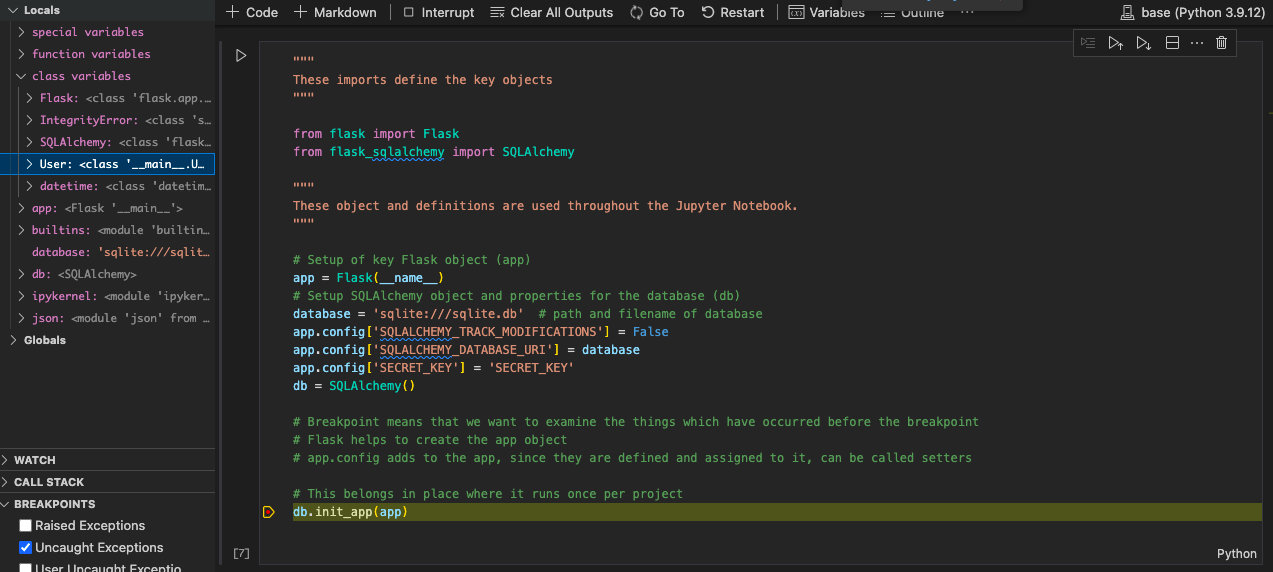Expand the app Flask variable
This screenshot has width=1273, height=572.
[22, 208]
